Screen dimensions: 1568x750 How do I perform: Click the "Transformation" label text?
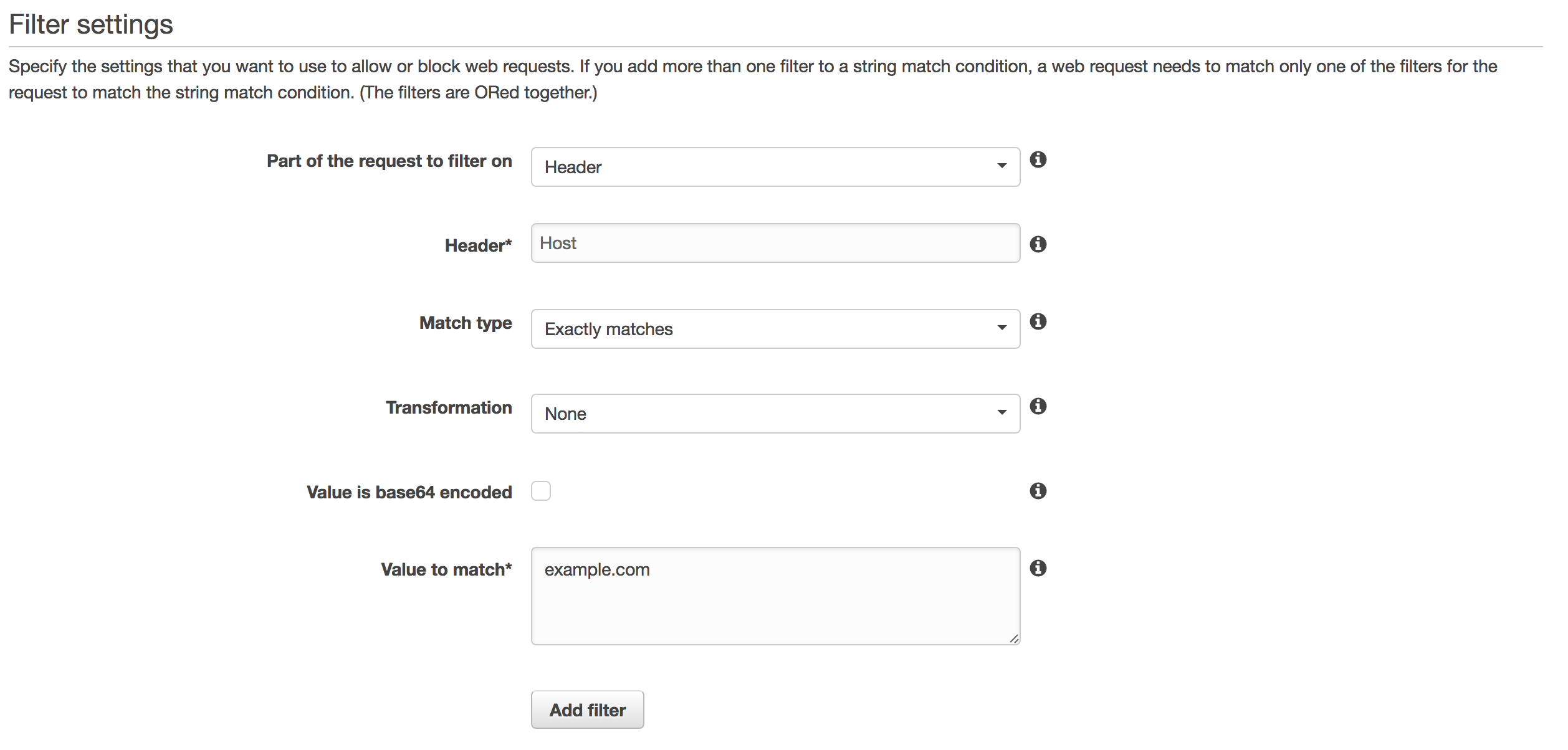[x=449, y=407]
